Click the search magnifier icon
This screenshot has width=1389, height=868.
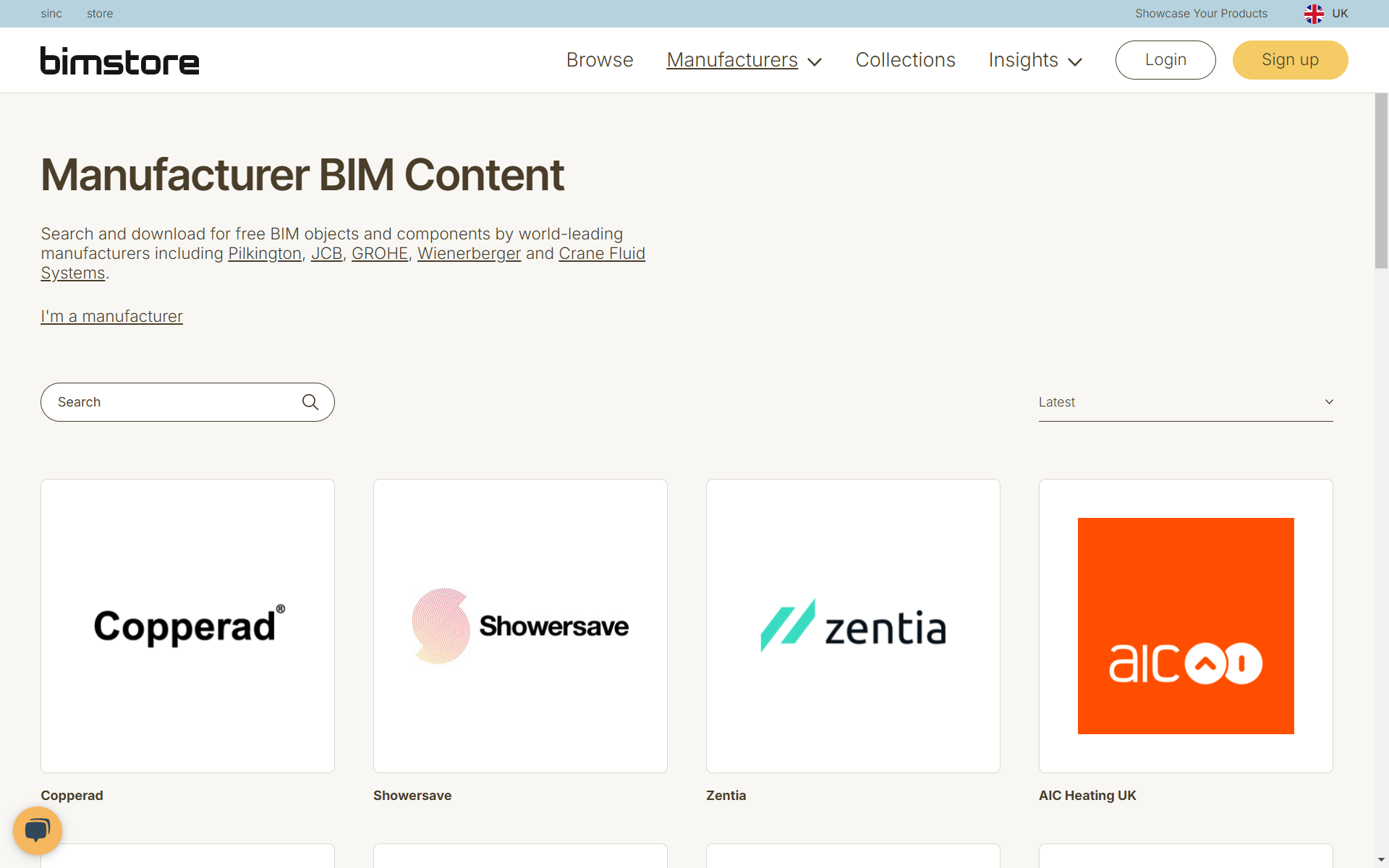pyautogui.click(x=310, y=402)
